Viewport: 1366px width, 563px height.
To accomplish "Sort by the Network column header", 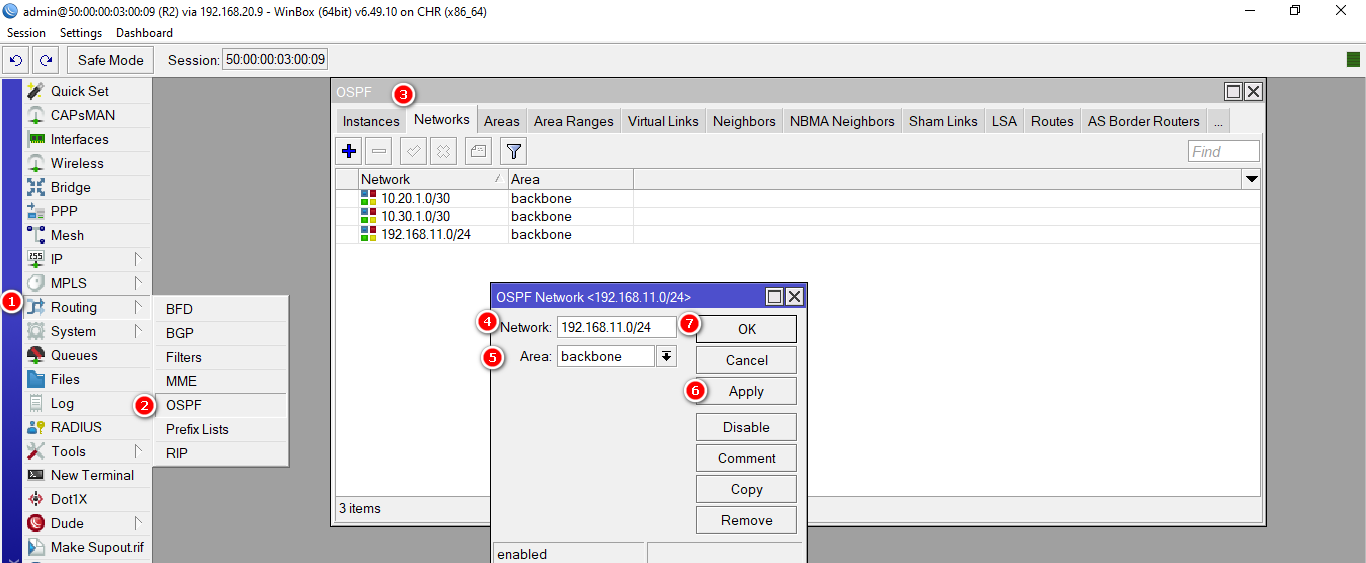I will (432, 179).
